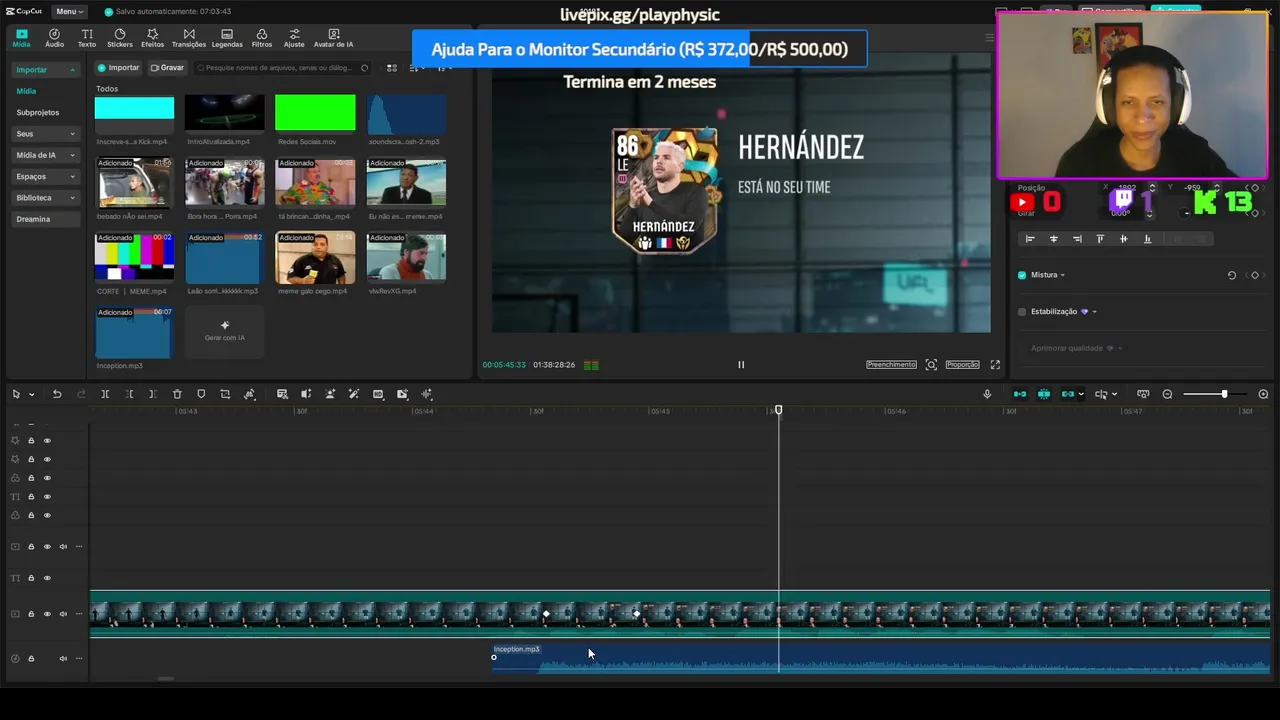Screen dimensions: 1280x720
Task: Align bottom using the last alignment icon
Action: tap(1147, 239)
